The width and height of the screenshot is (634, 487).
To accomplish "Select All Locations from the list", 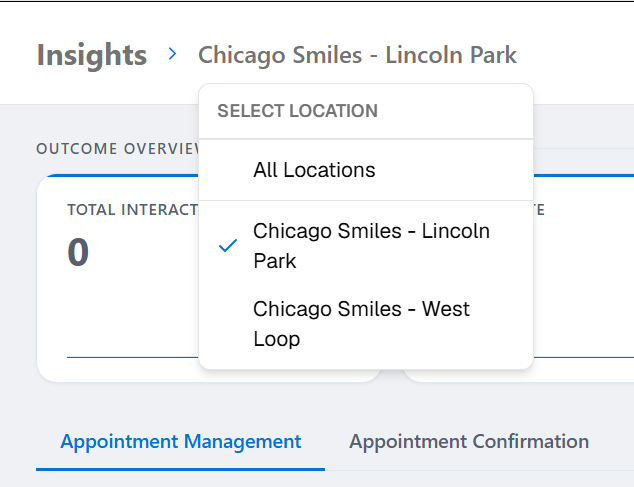I will coord(314,170).
